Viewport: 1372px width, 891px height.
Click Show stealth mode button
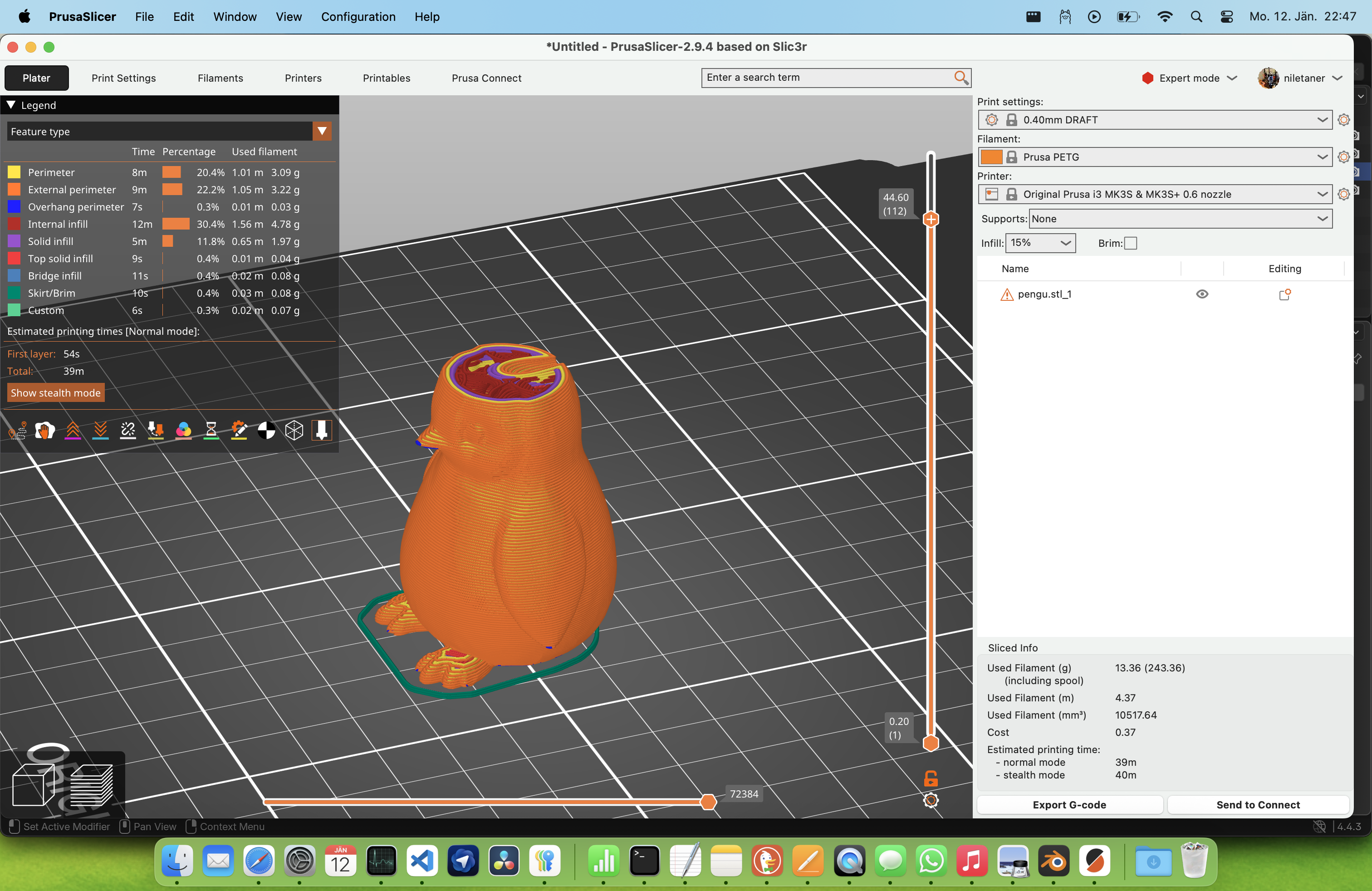55,392
